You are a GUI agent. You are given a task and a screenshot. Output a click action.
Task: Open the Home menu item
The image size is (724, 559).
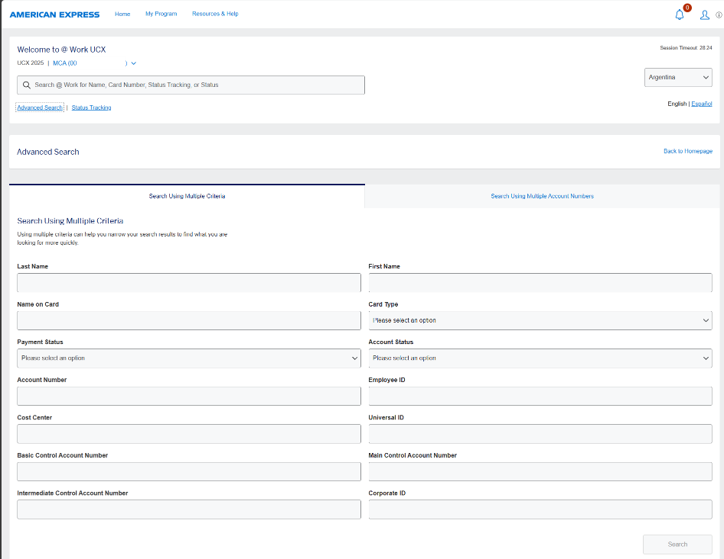(122, 15)
